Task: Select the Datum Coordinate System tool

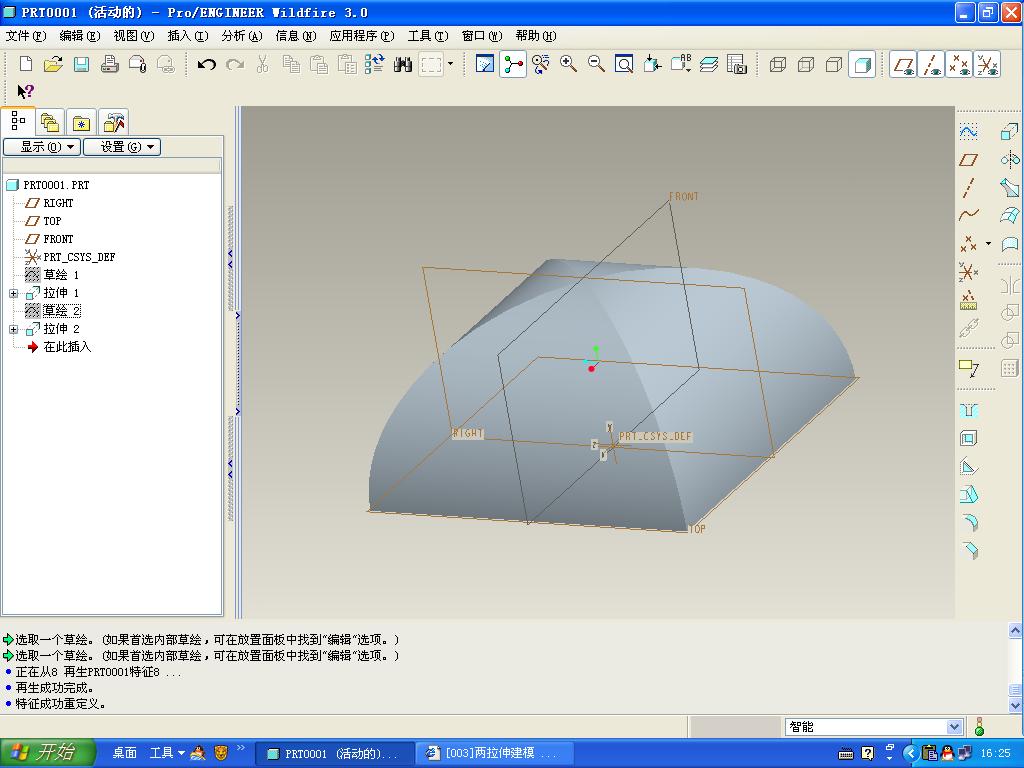Action: point(968,271)
